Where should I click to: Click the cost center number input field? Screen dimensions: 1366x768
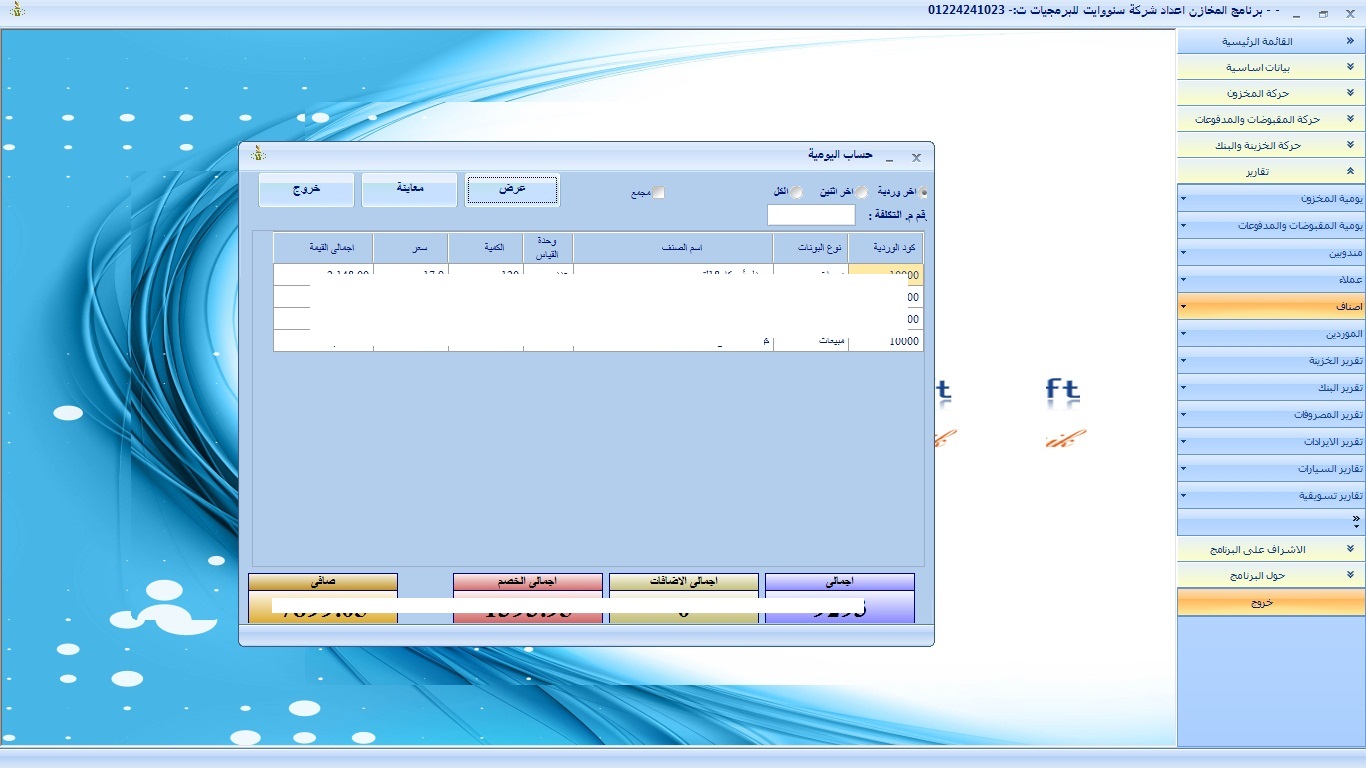click(x=810, y=215)
